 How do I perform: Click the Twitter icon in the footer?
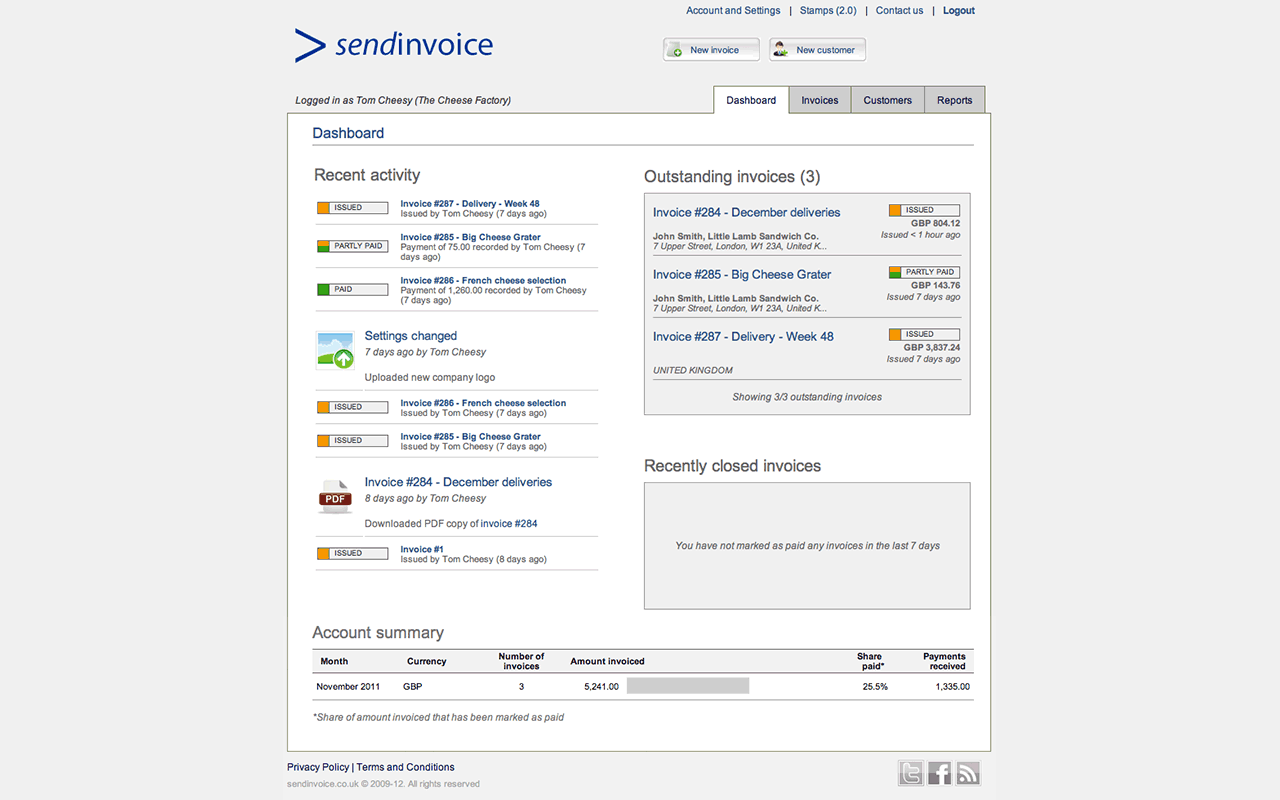[x=911, y=773]
